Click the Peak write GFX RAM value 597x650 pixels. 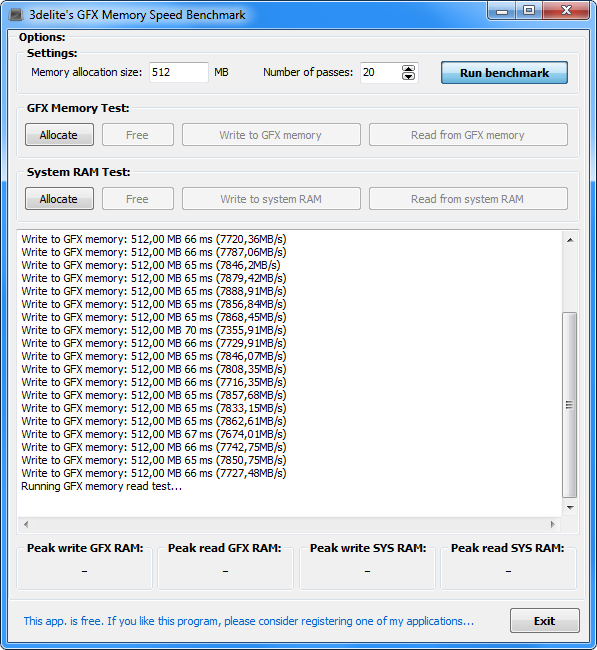point(85,572)
